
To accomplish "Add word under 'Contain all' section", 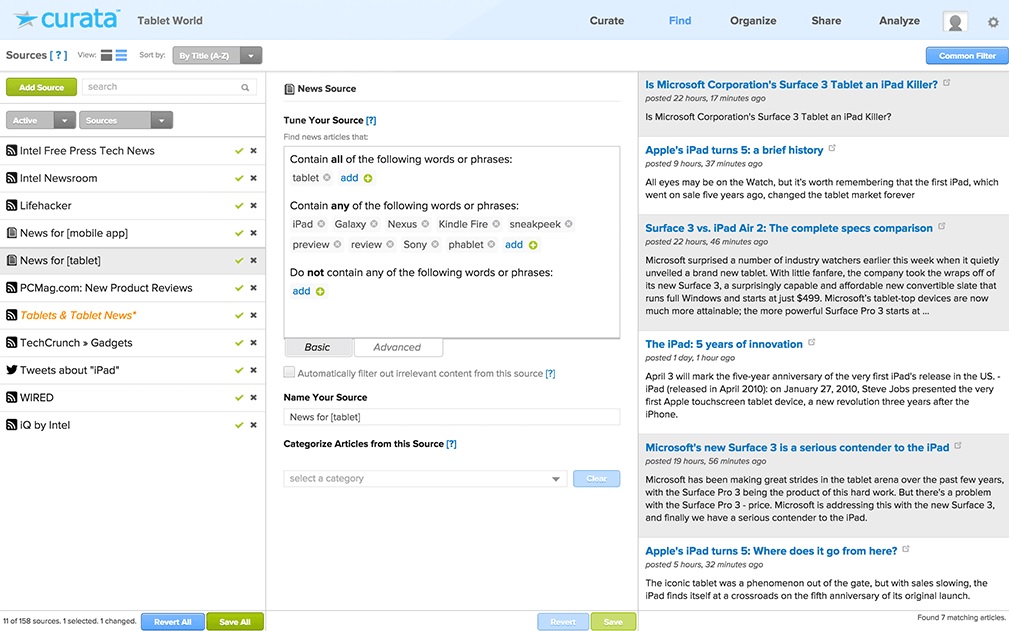I will click(x=356, y=178).
